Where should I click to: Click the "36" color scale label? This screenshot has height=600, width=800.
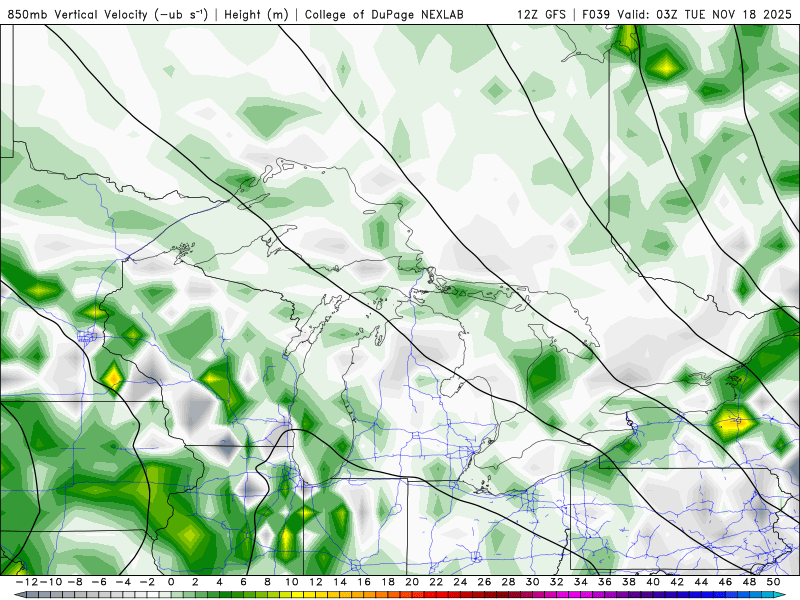point(605,582)
